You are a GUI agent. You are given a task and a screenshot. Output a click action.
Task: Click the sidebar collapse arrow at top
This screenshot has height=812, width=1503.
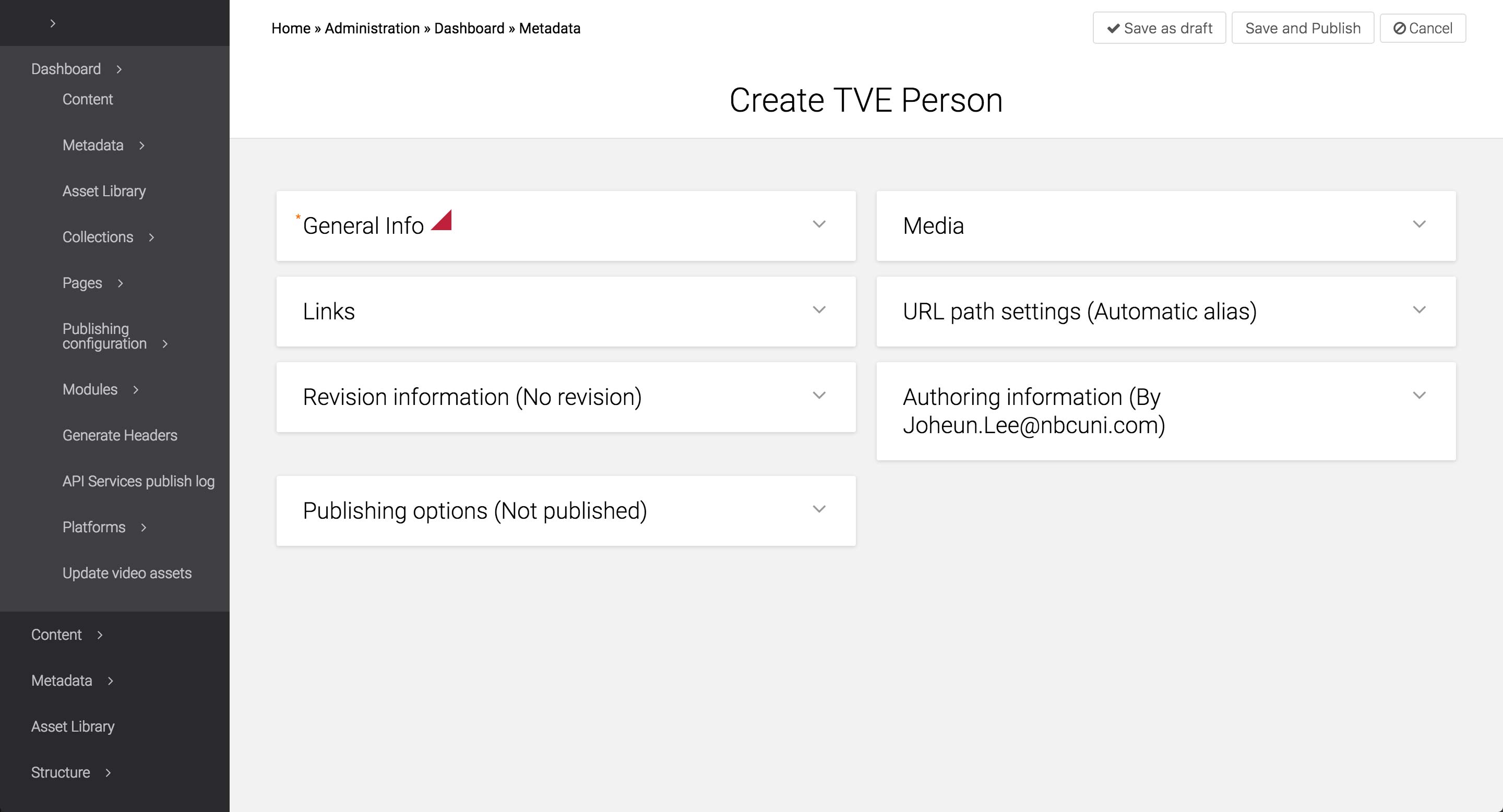point(53,23)
